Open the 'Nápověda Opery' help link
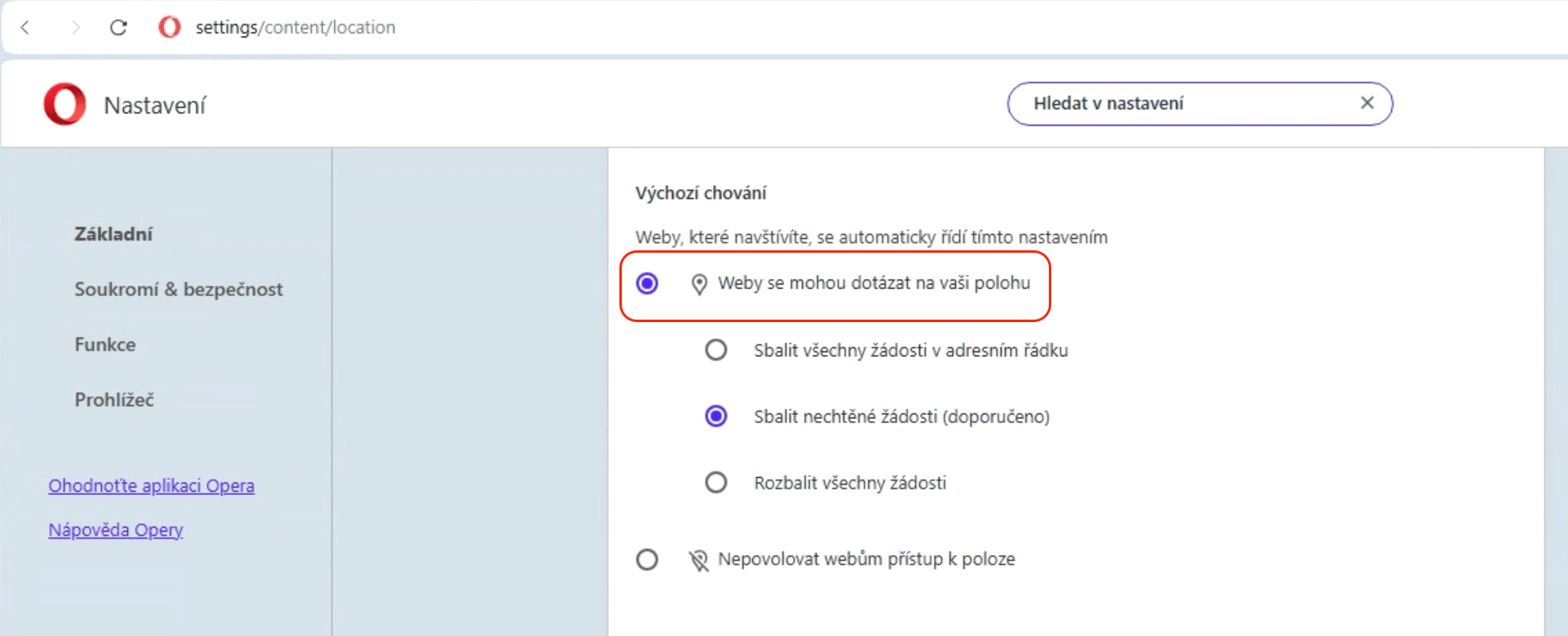Viewport: 1568px width, 636px height. pos(116,530)
